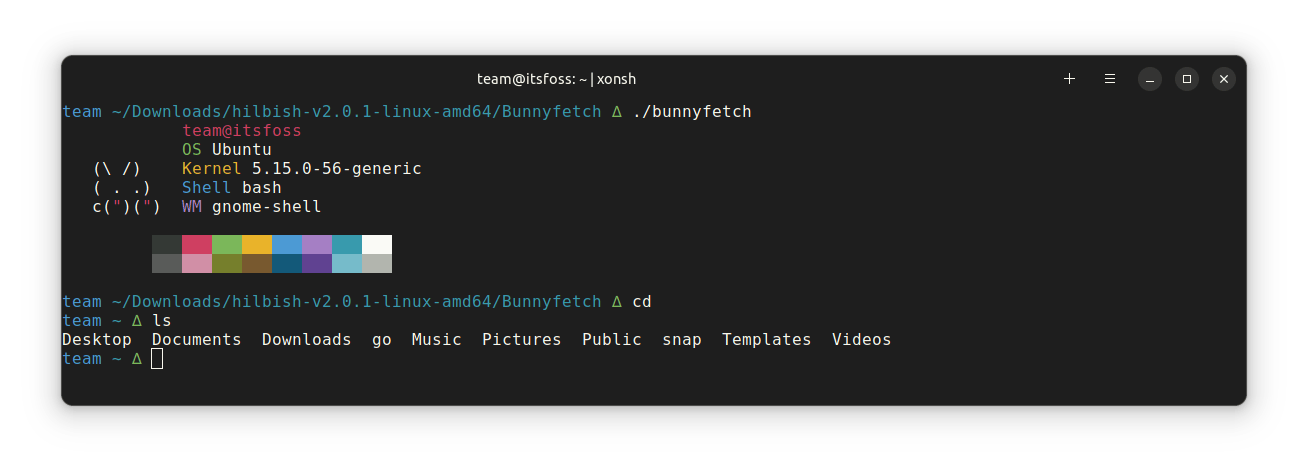This screenshot has height=473, width=1308.
Task: Click the blue swatch in top color row
Action: 287,245
